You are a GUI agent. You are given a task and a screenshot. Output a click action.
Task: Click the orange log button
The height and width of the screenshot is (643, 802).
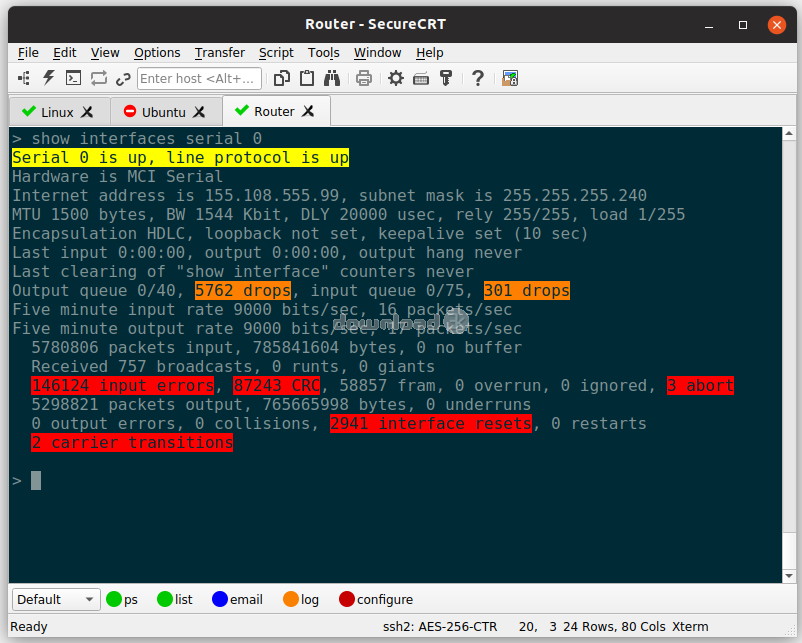pyautogui.click(x=301, y=599)
